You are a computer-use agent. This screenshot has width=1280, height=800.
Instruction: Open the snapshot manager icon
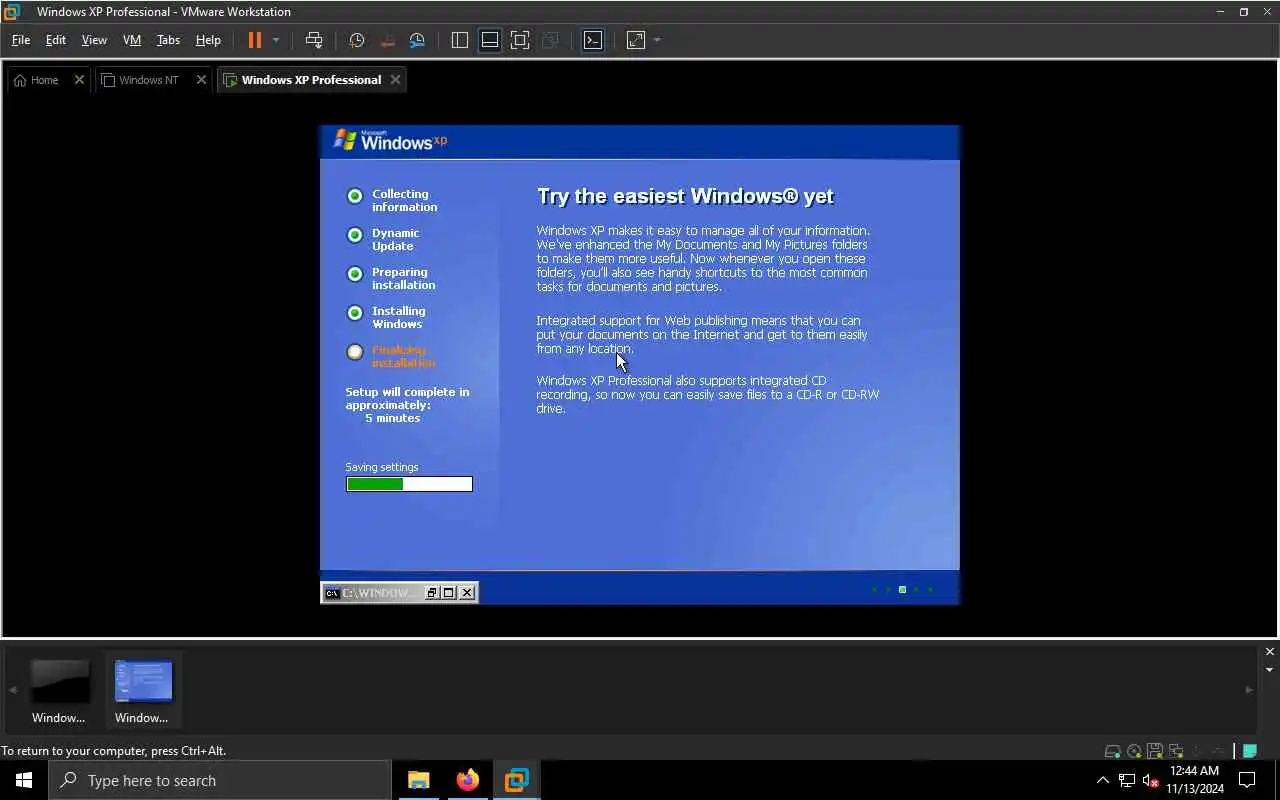click(x=417, y=40)
